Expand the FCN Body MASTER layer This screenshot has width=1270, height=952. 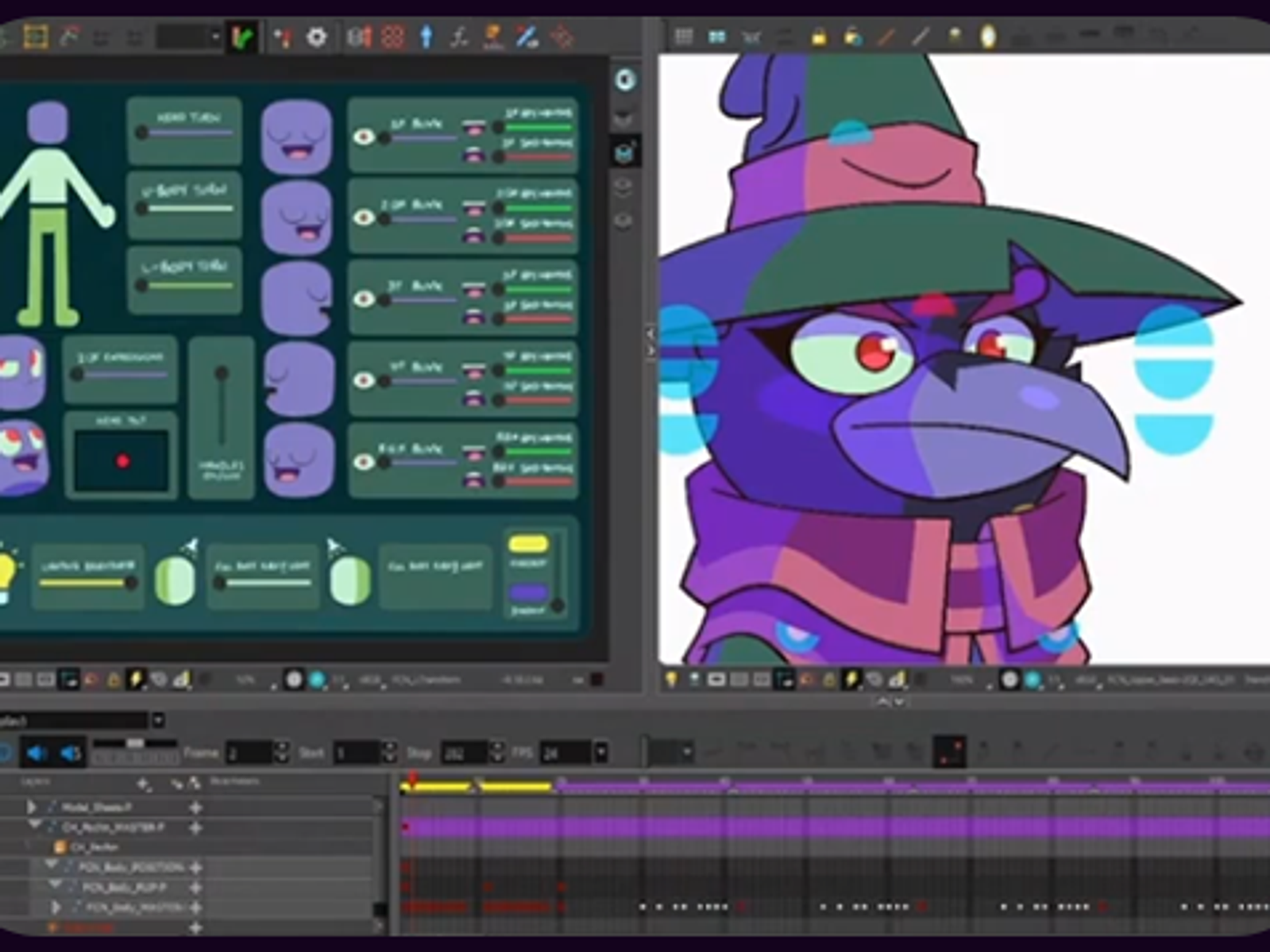56,907
